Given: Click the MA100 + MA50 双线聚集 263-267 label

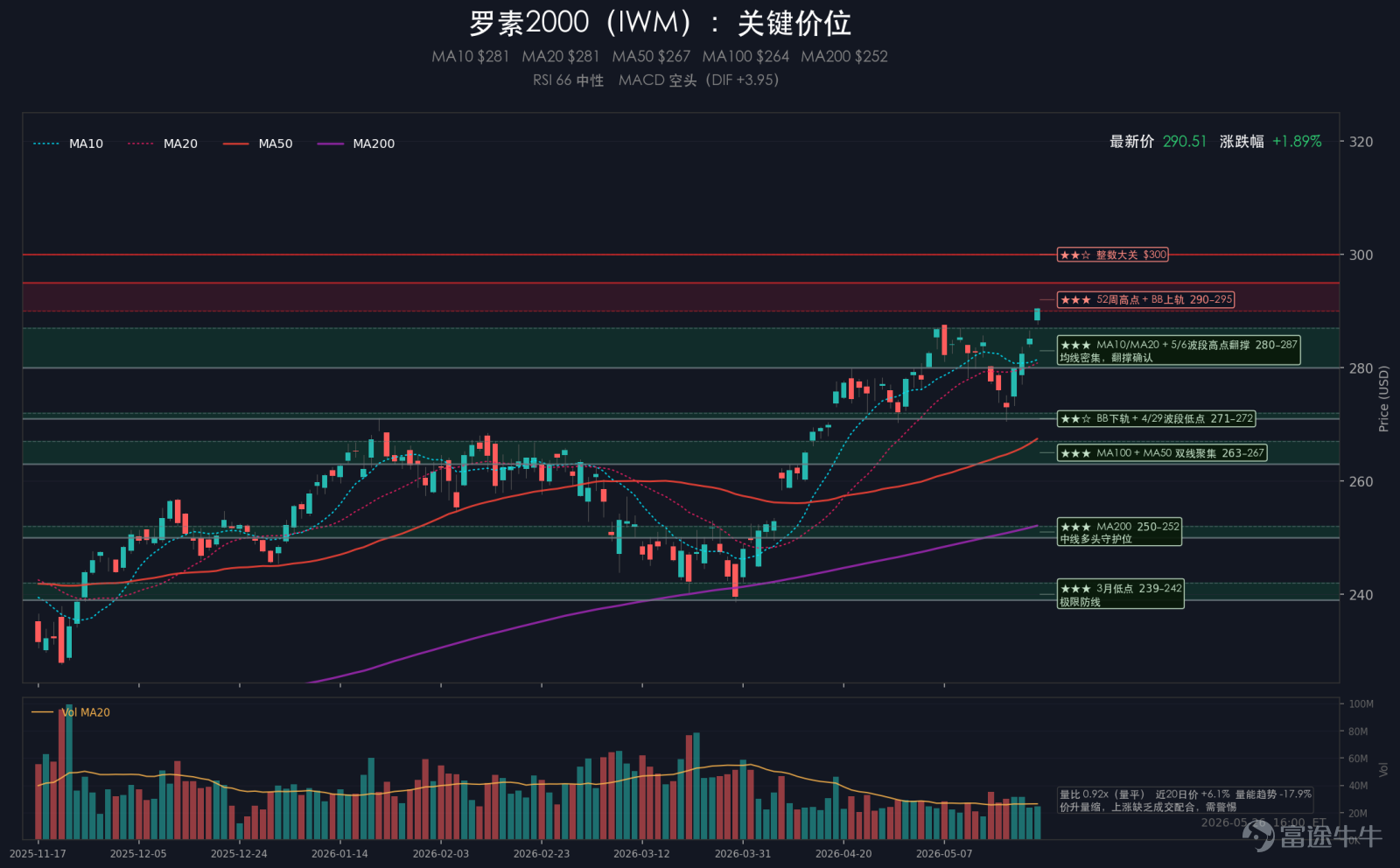Looking at the screenshot, I should pyautogui.click(x=1161, y=452).
